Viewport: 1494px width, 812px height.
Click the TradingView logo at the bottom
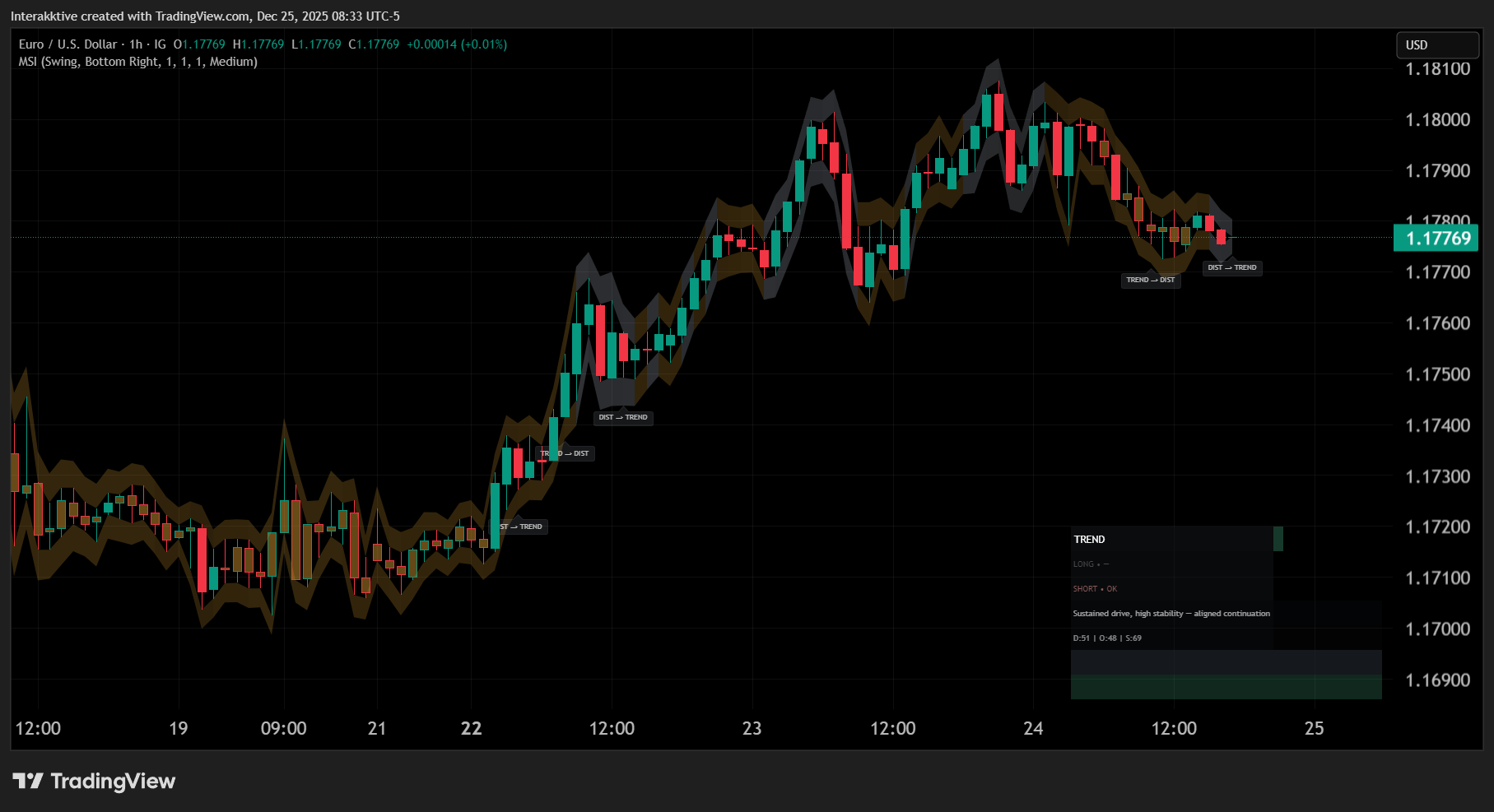pyautogui.click(x=94, y=781)
